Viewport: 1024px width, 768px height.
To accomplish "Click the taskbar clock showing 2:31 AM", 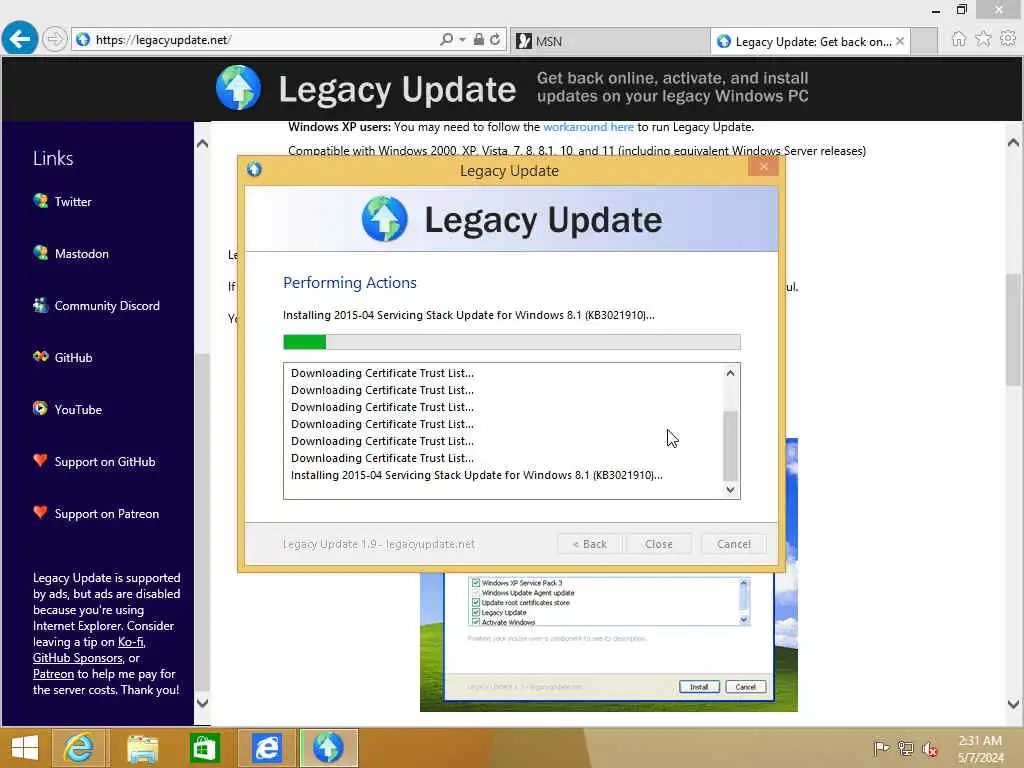I will [980, 748].
